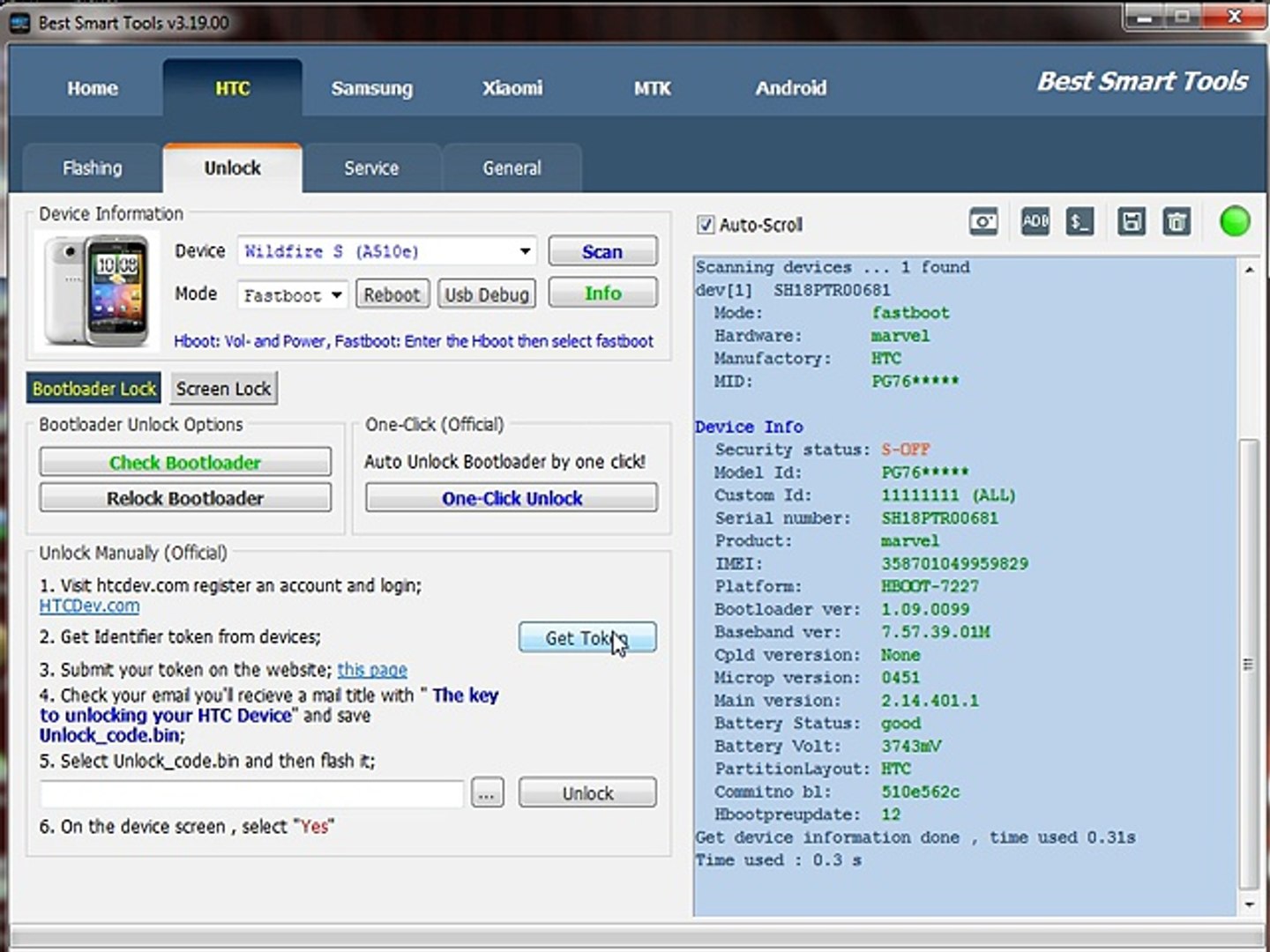The width and height of the screenshot is (1270, 952).
Task: Click the browse button with three dots
Action: tap(487, 793)
